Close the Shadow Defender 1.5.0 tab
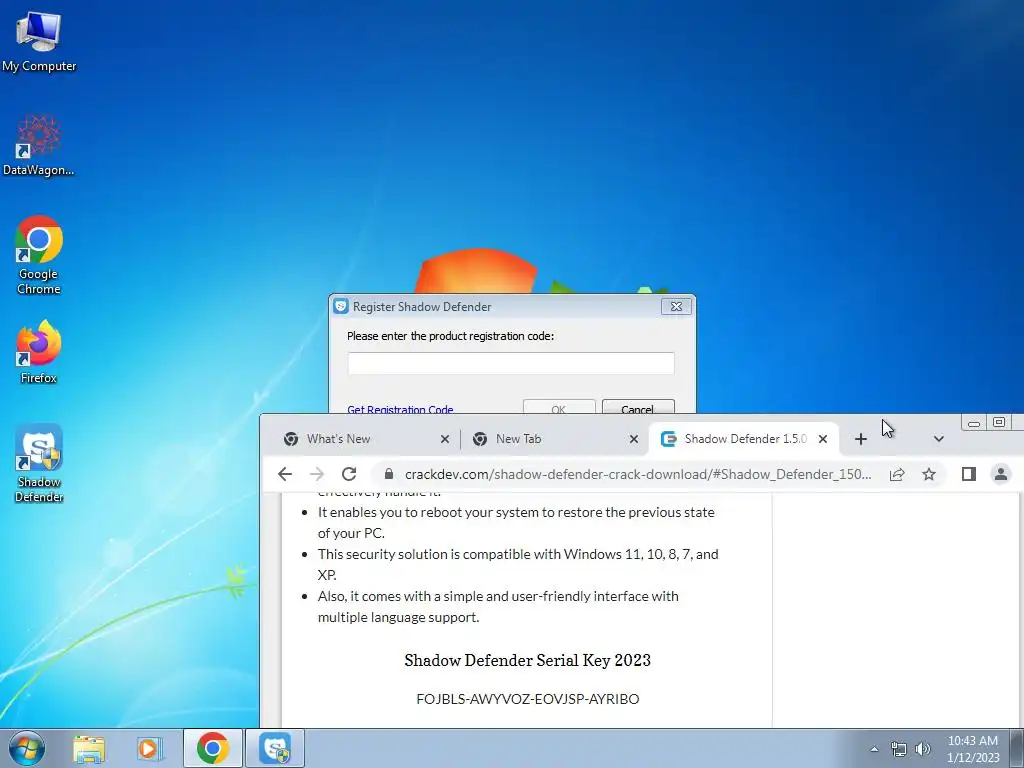 pos(823,439)
